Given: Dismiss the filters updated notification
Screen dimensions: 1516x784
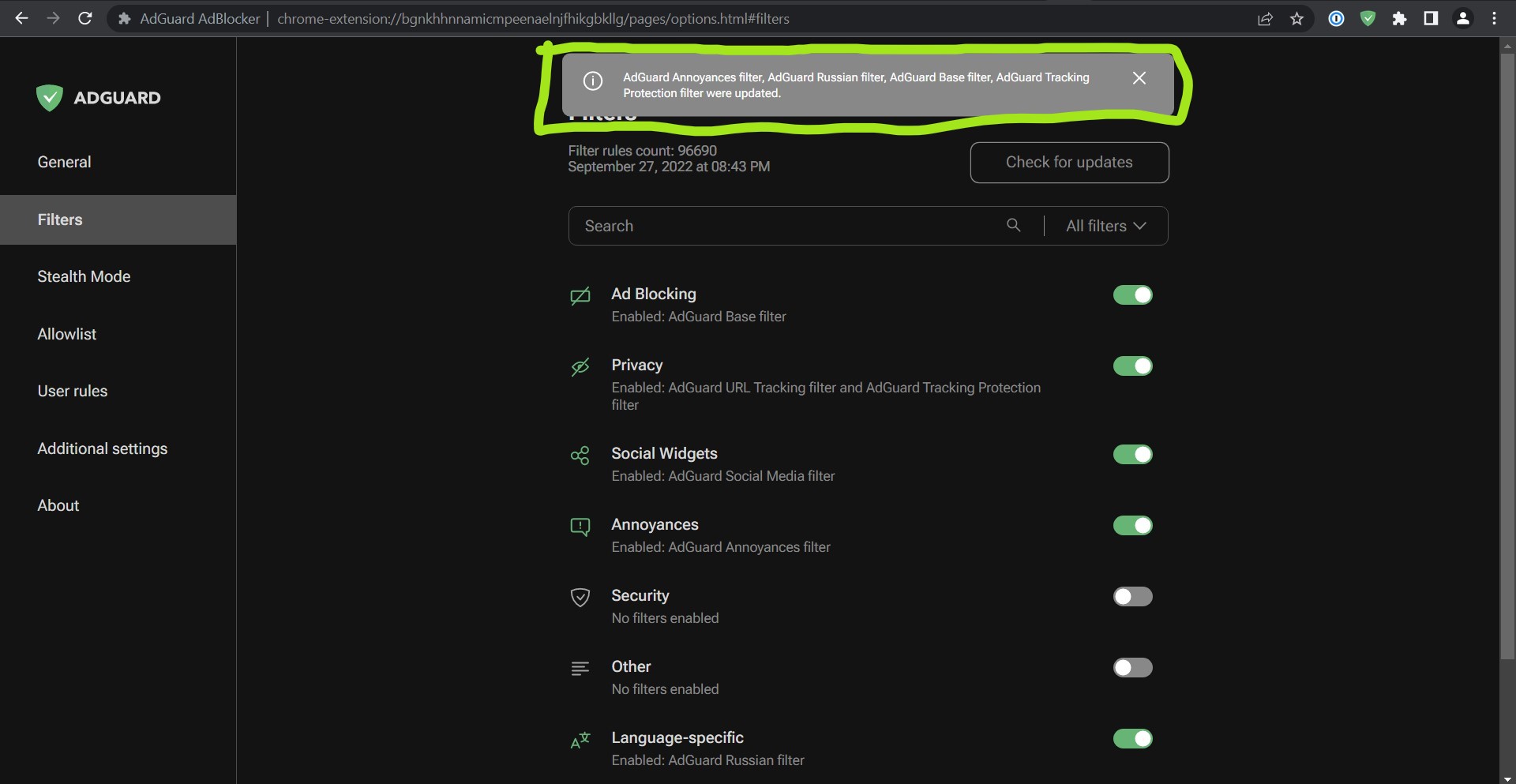Looking at the screenshot, I should 1139,77.
